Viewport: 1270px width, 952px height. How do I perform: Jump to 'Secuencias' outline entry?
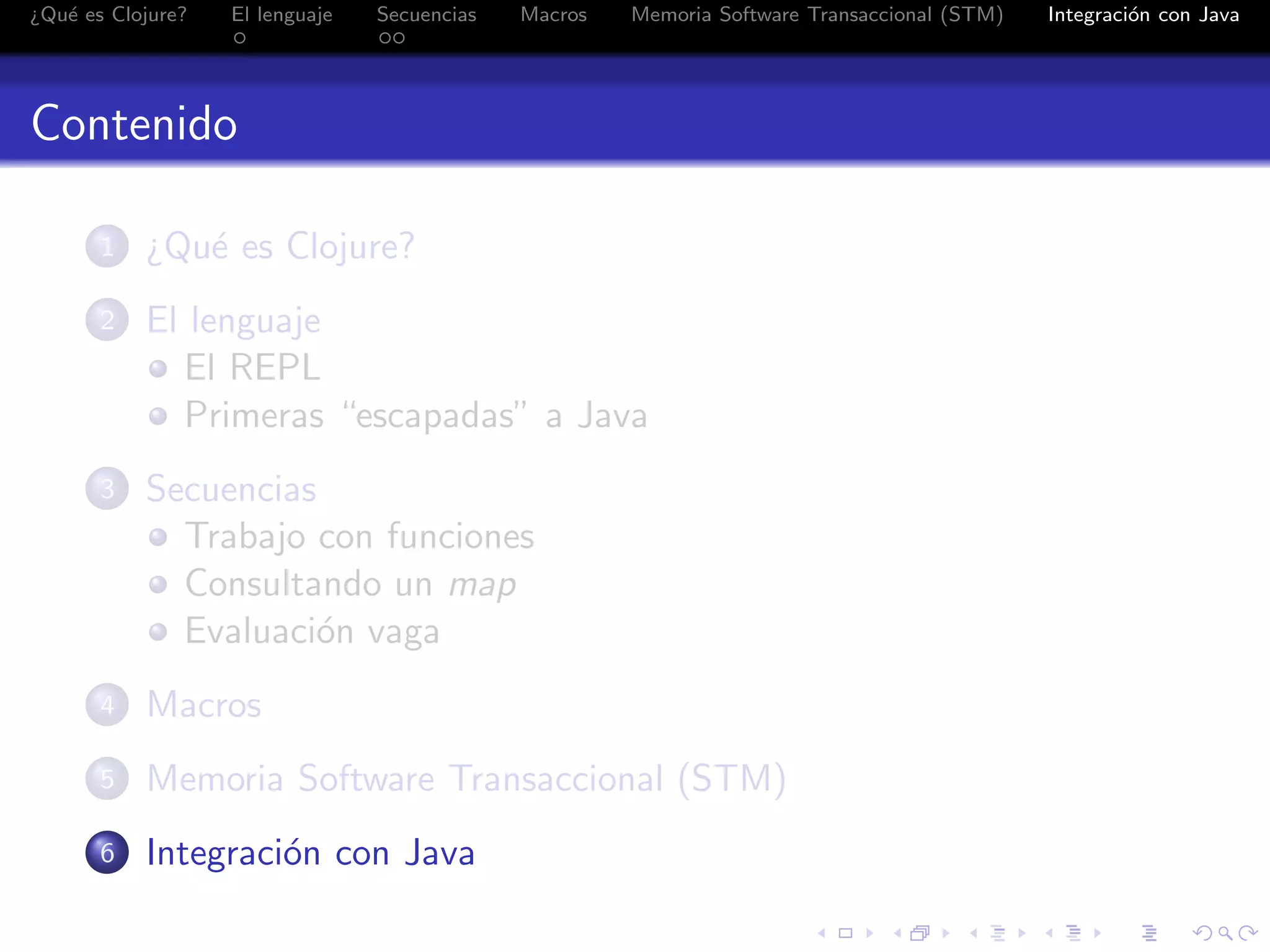tap(231, 488)
